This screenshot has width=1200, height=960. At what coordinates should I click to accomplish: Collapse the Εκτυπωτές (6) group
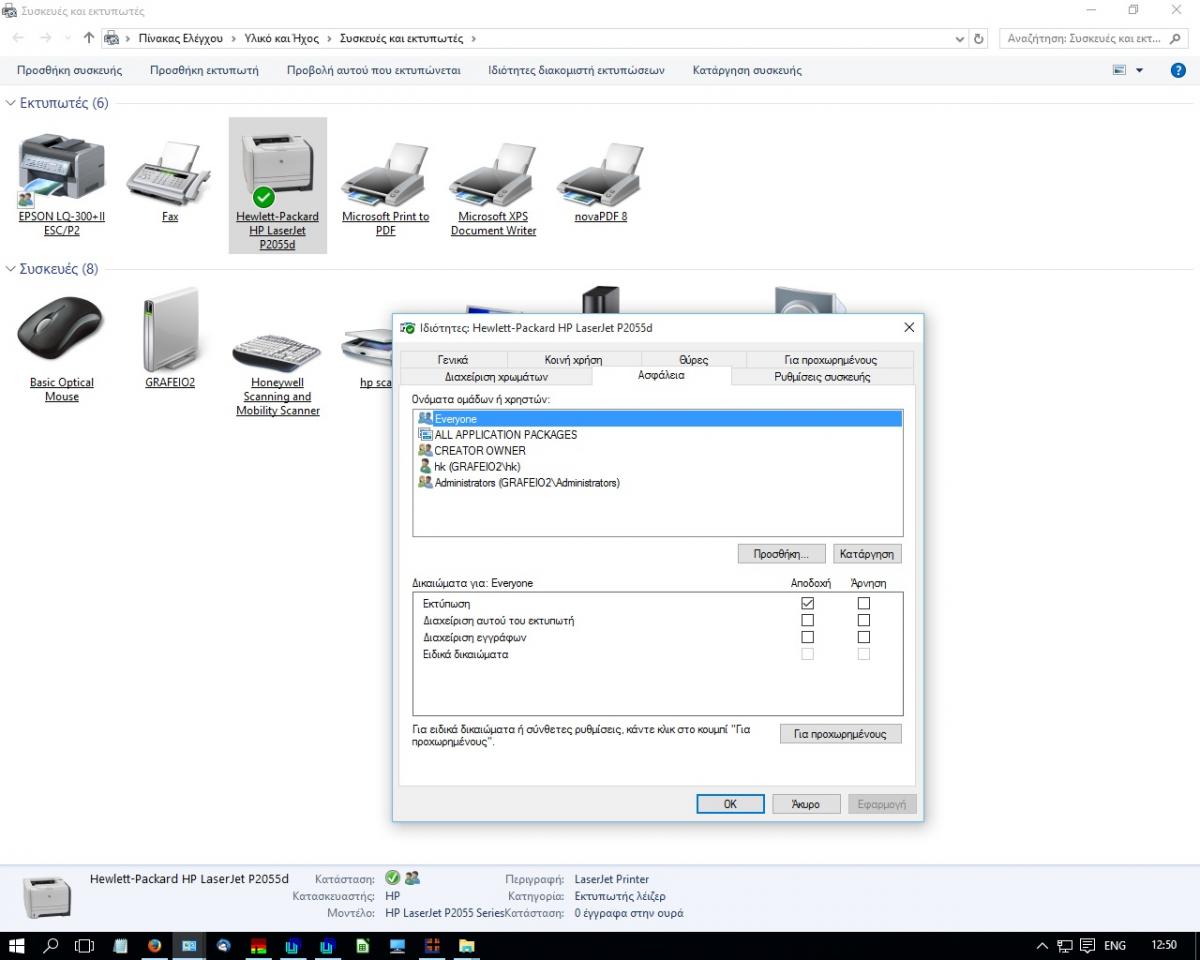pos(11,103)
